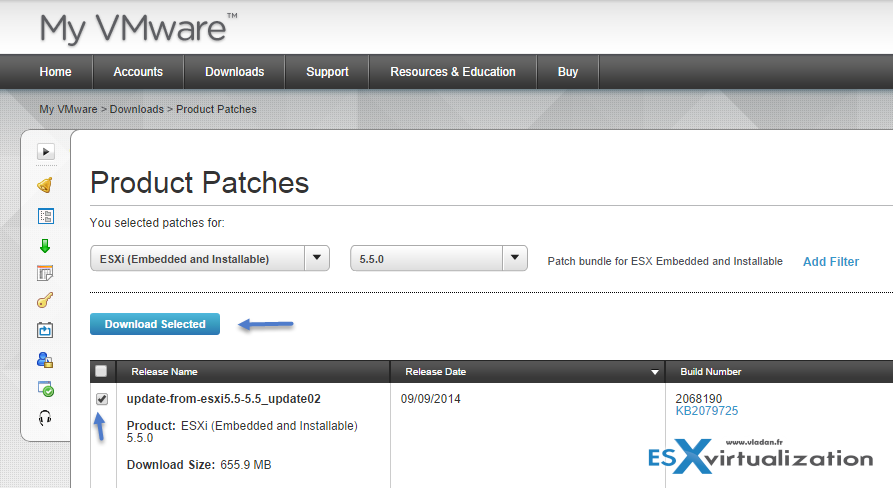Click Product Patches in the breadcrumb
The width and height of the screenshot is (893, 488).
point(216,109)
